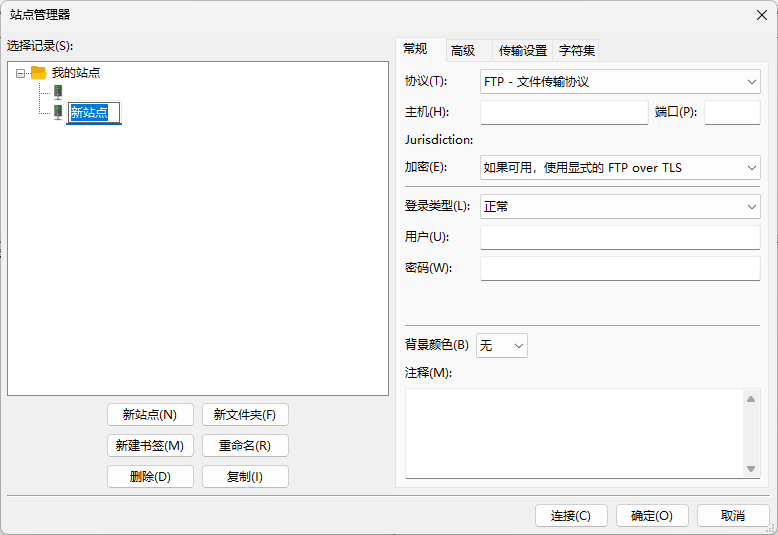Click the server icon beside 新站点

[58, 112]
